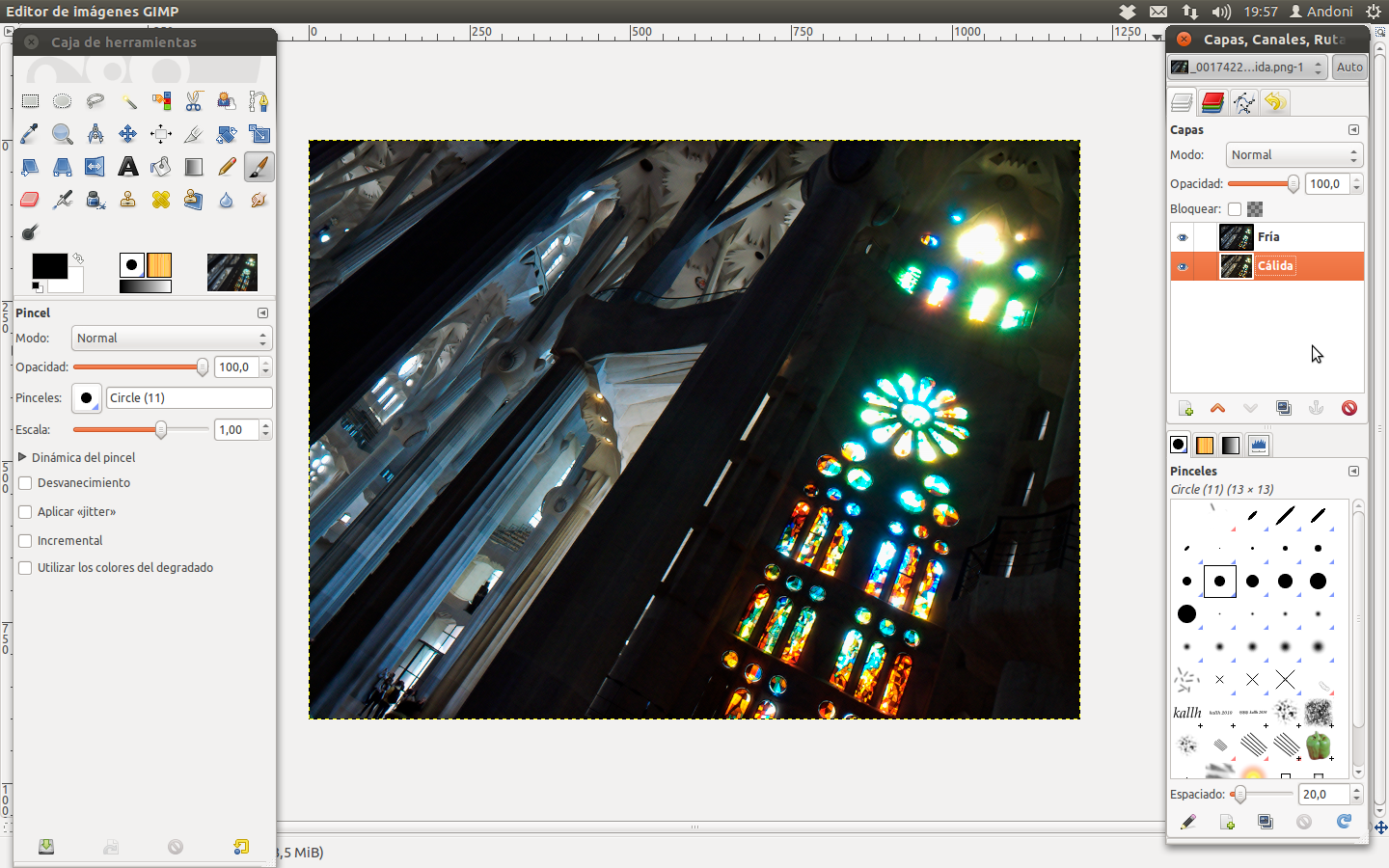Switch to the Paths tab

coord(1244,102)
